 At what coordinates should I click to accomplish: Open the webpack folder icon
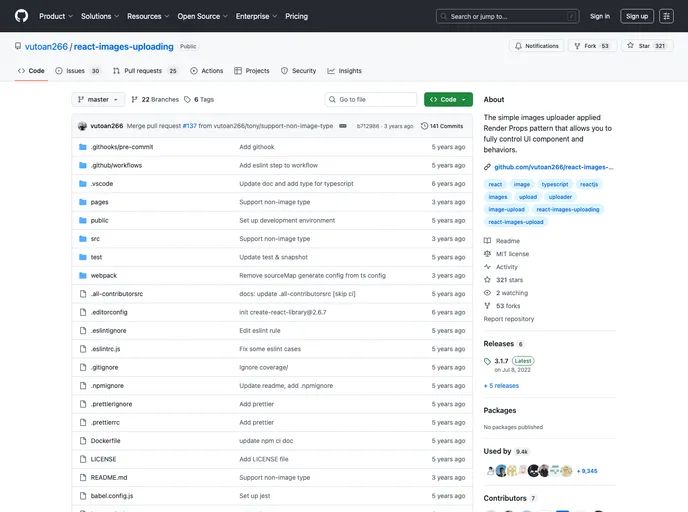point(82,276)
